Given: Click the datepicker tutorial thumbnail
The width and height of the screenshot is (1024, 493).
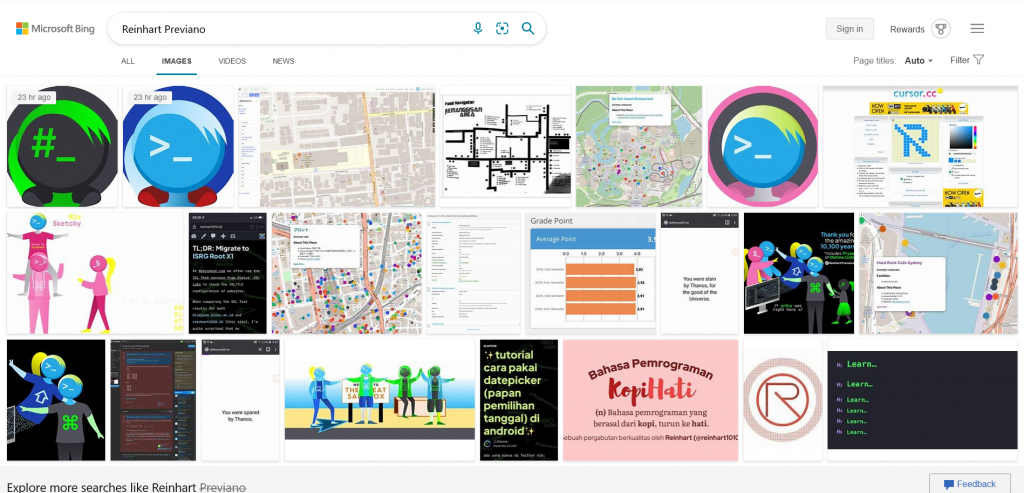Looking at the screenshot, I should click(x=519, y=400).
